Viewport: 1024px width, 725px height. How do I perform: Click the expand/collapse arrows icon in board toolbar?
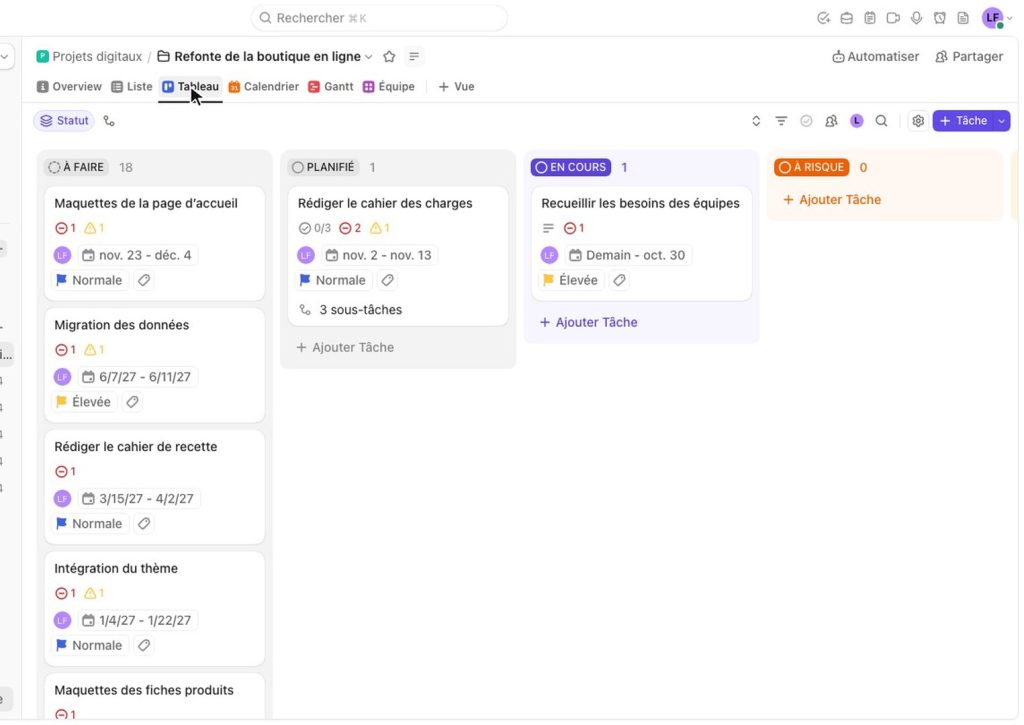click(756, 121)
